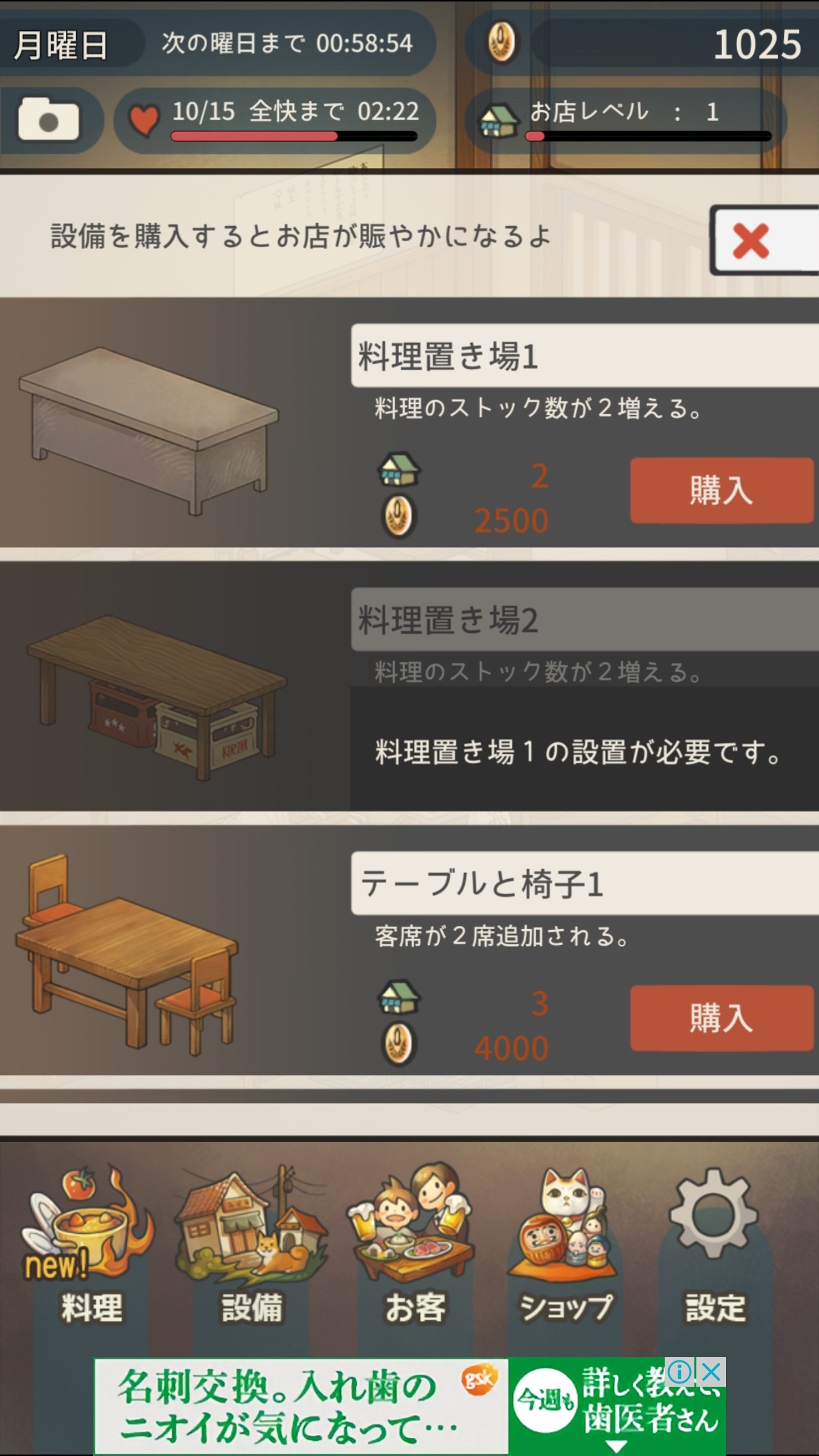Open the 設備 equipment menu
Viewport: 819px width, 1456px height.
pyautogui.click(x=252, y=1245)
